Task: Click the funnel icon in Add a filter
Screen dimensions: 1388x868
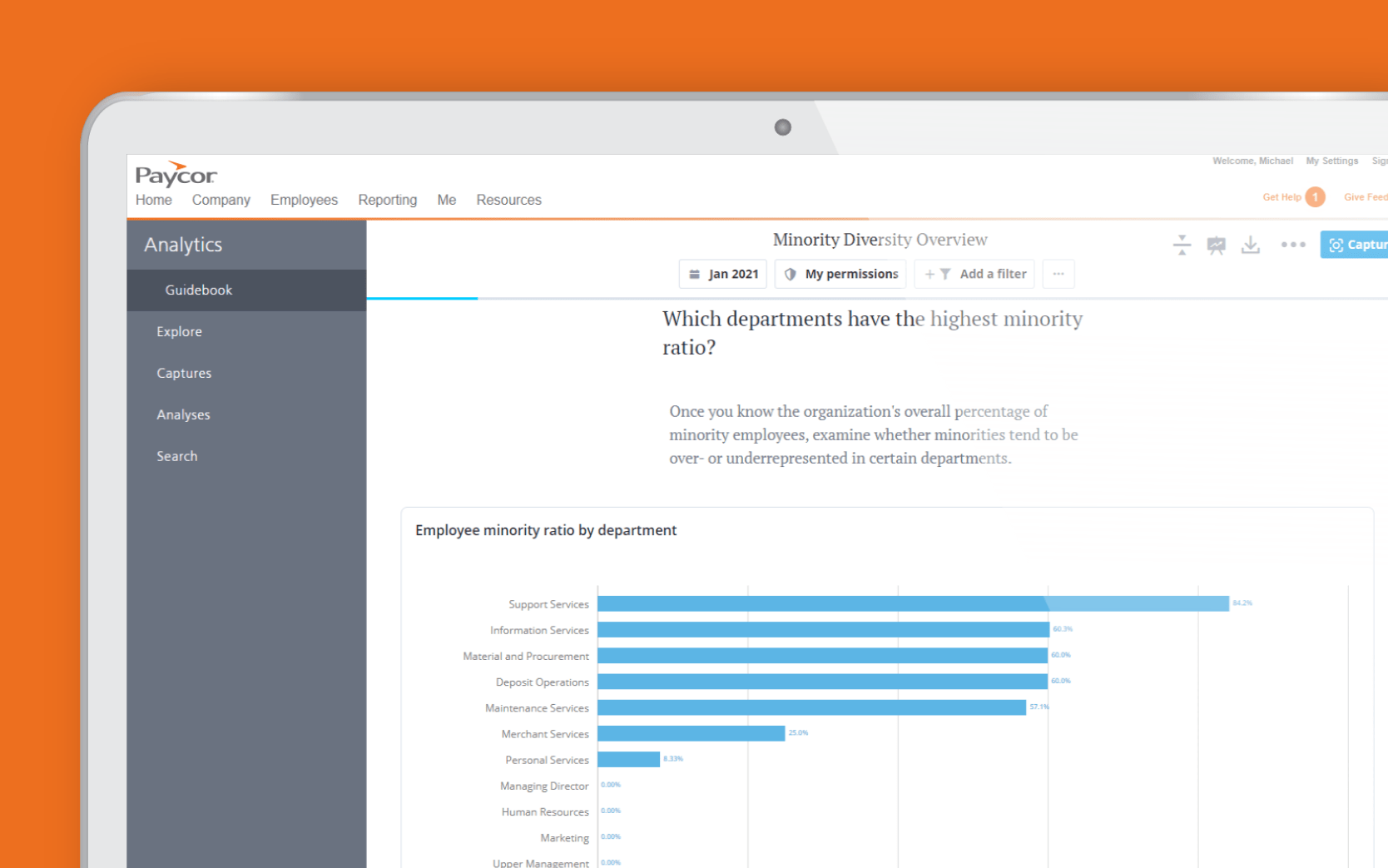Action: (945, 274)
